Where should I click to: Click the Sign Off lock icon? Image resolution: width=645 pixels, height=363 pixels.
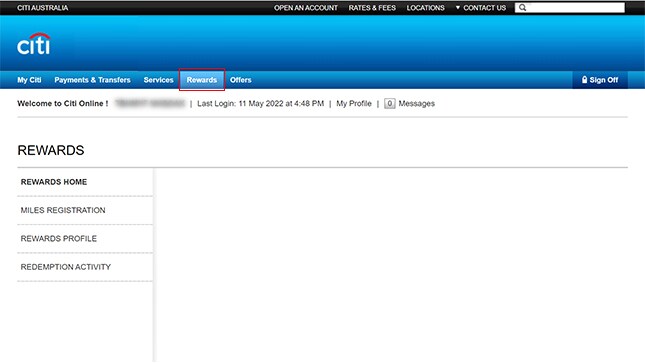pos(584,80)
